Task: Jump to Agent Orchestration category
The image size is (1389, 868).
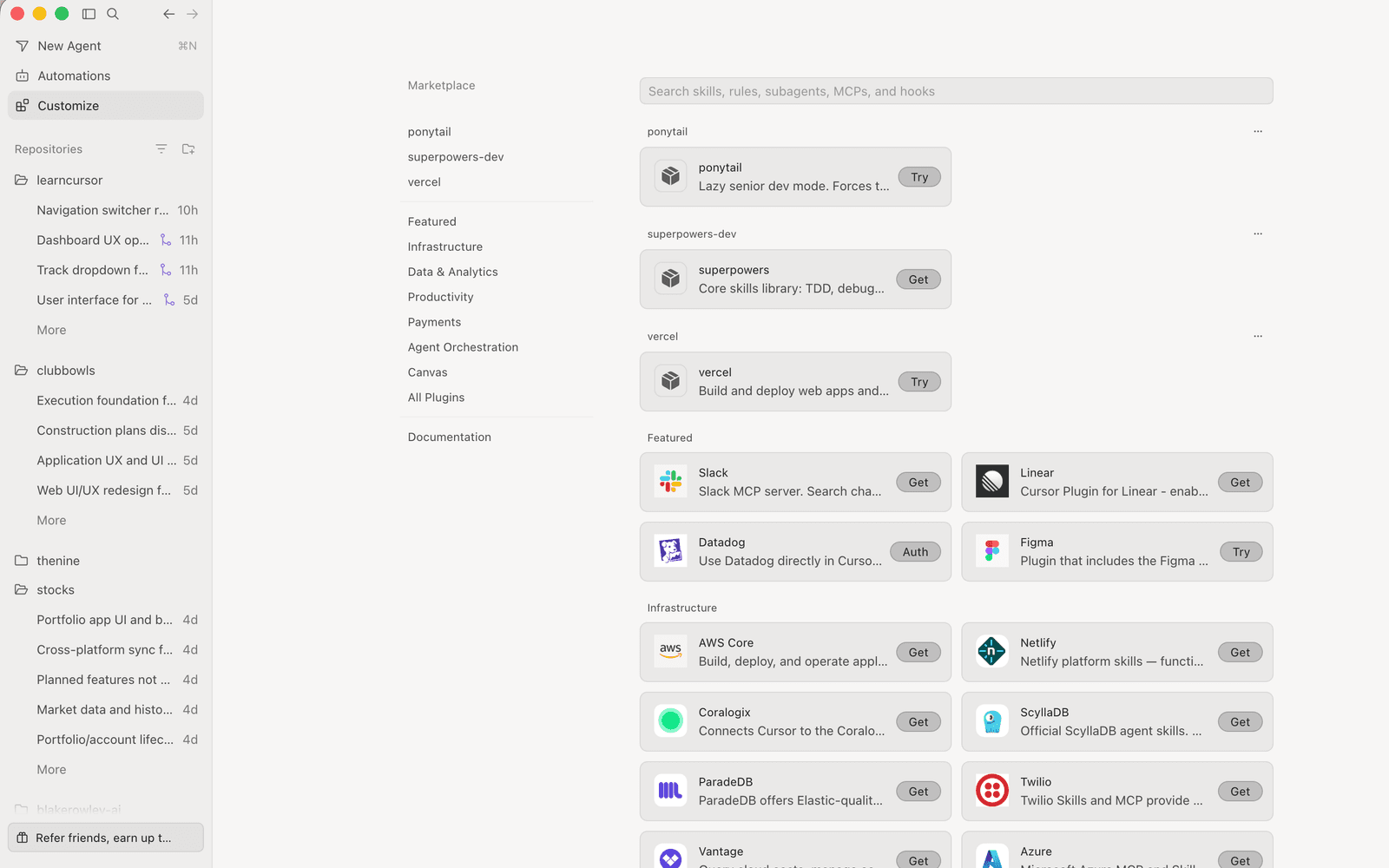Action: pyautogui.click(x=464, y=348)
